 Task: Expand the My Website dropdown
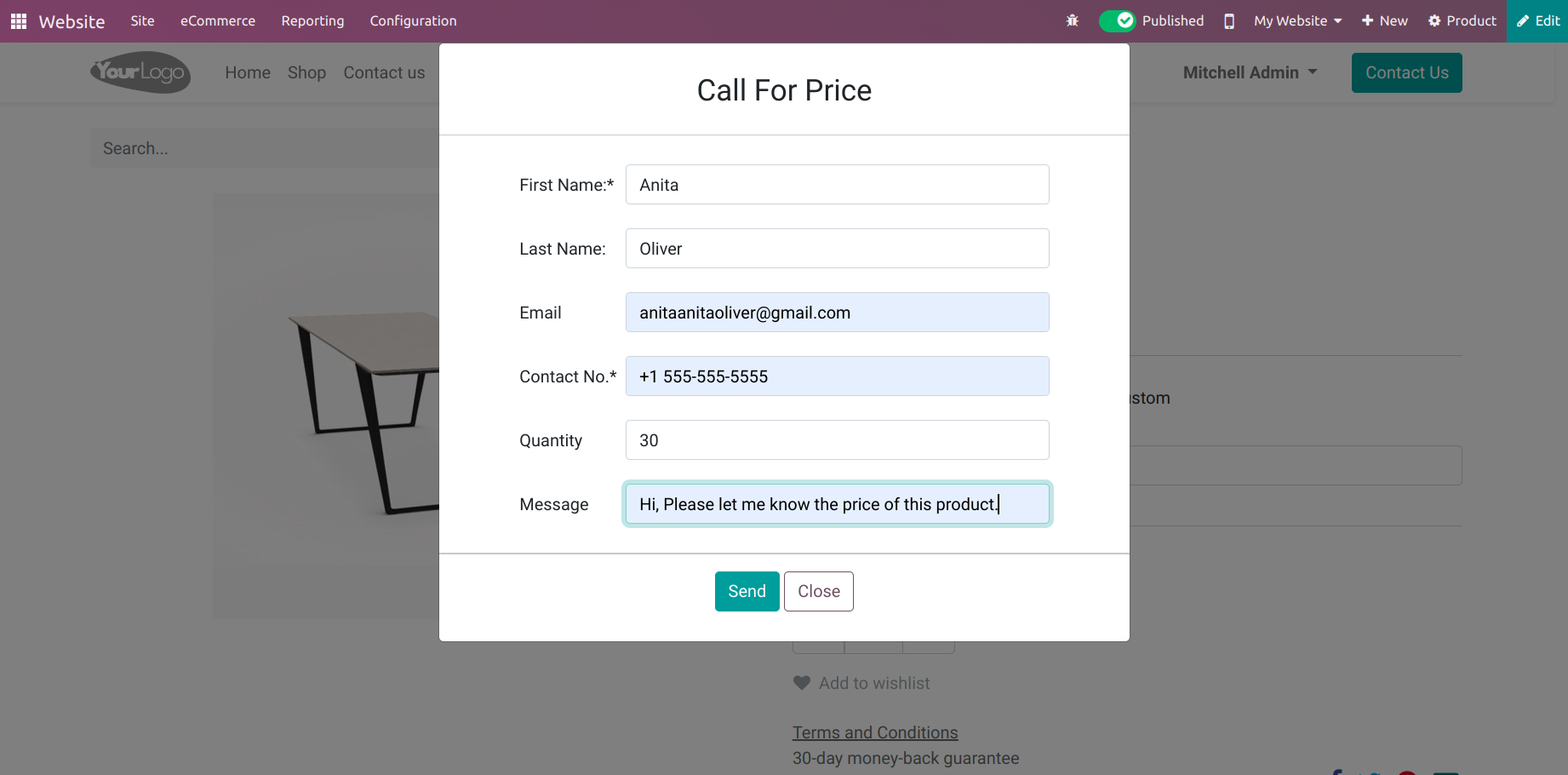(x=1297, y=21)
